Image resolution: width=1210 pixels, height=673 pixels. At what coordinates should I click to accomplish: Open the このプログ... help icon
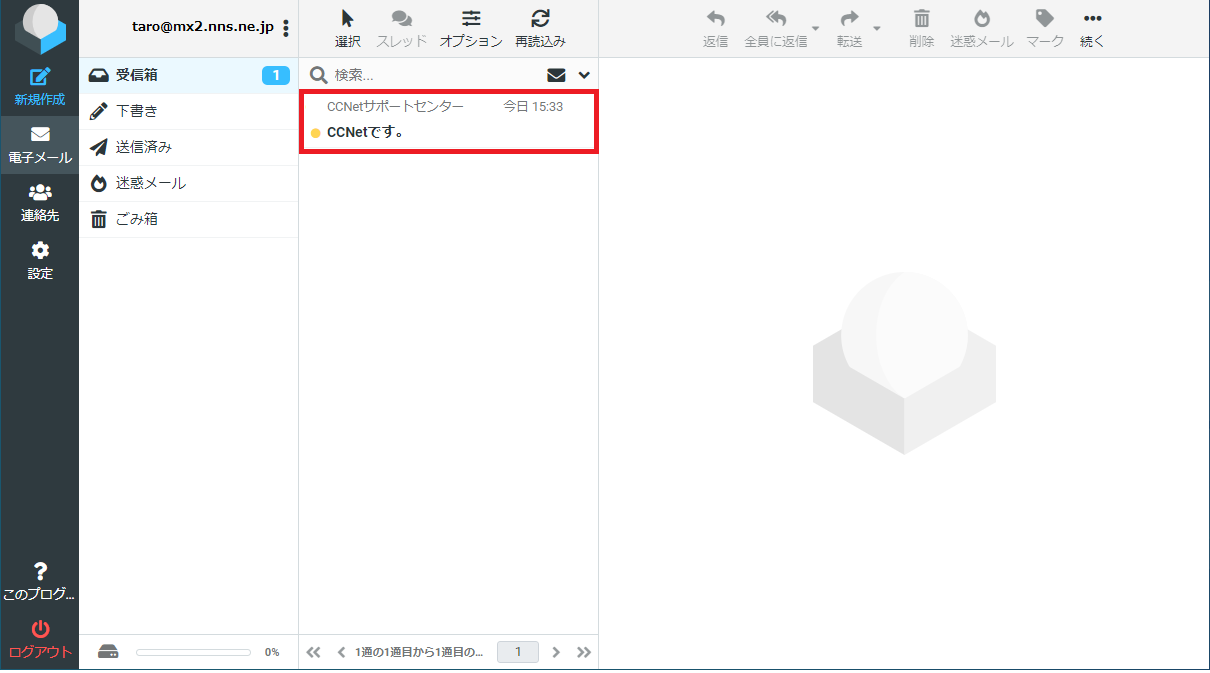[x=40, y=572]
